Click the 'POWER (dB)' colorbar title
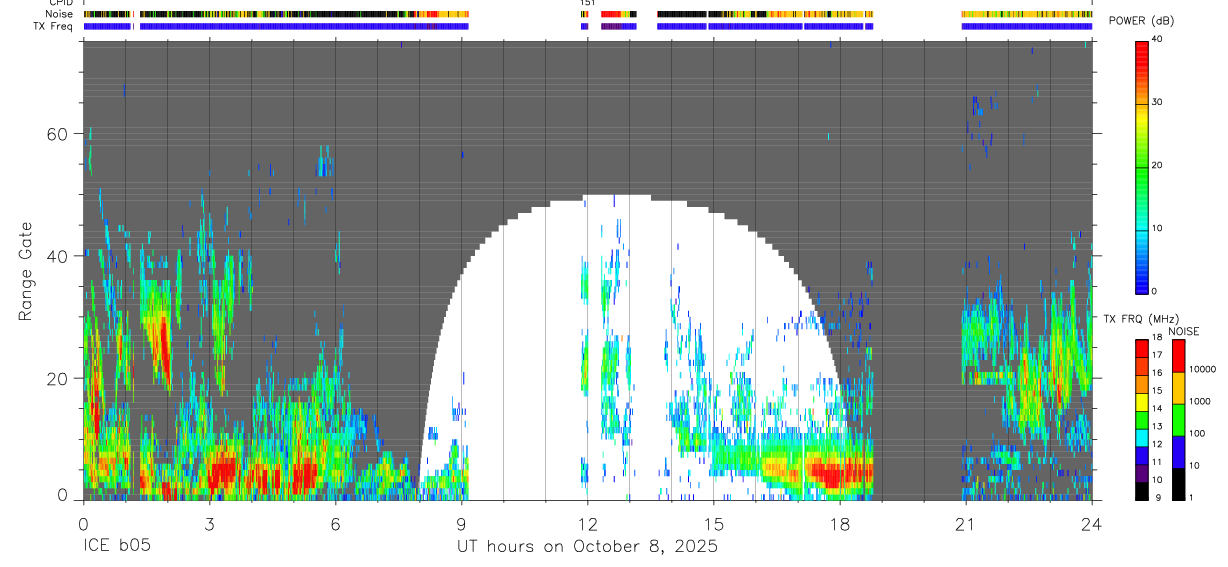This screenshot has width=1228, height=567. pos(1141,21)
